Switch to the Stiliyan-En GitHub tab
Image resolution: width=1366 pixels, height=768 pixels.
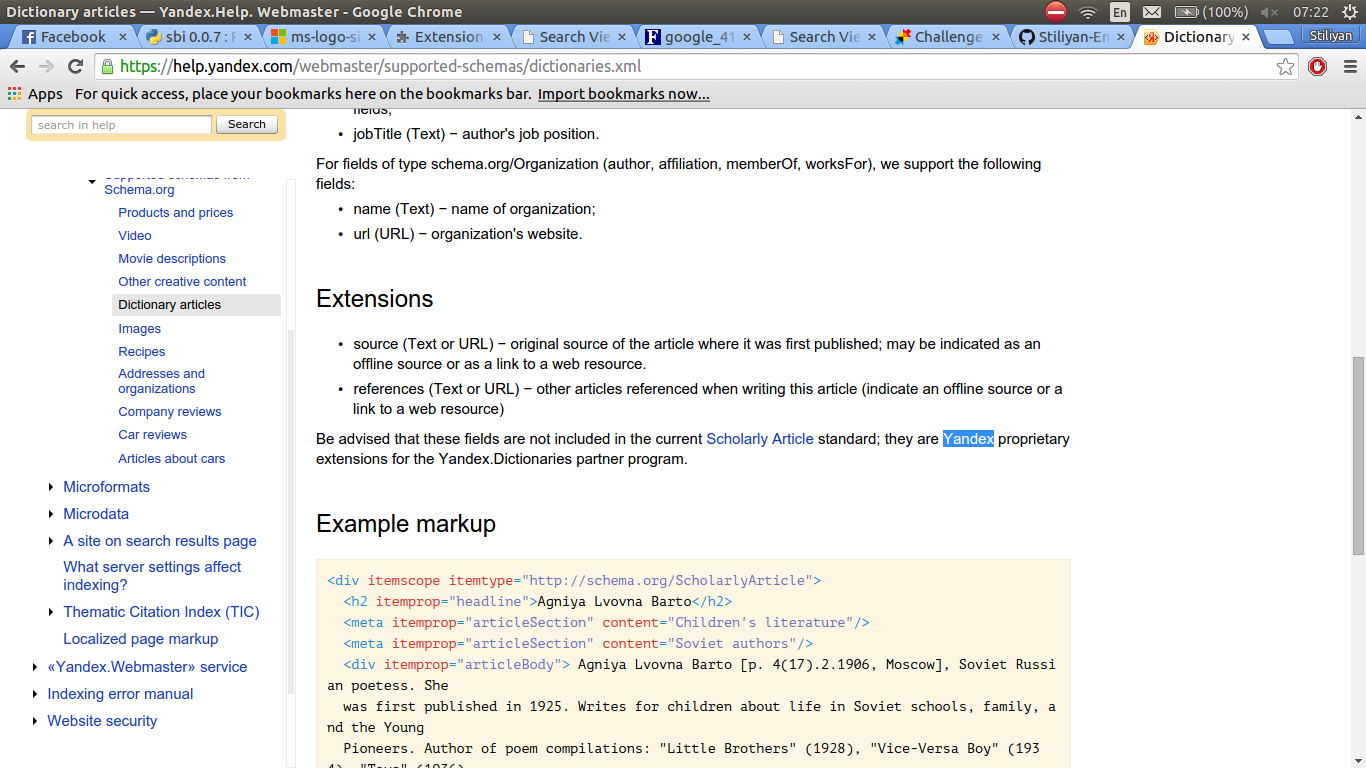(x=1073, y=37)
